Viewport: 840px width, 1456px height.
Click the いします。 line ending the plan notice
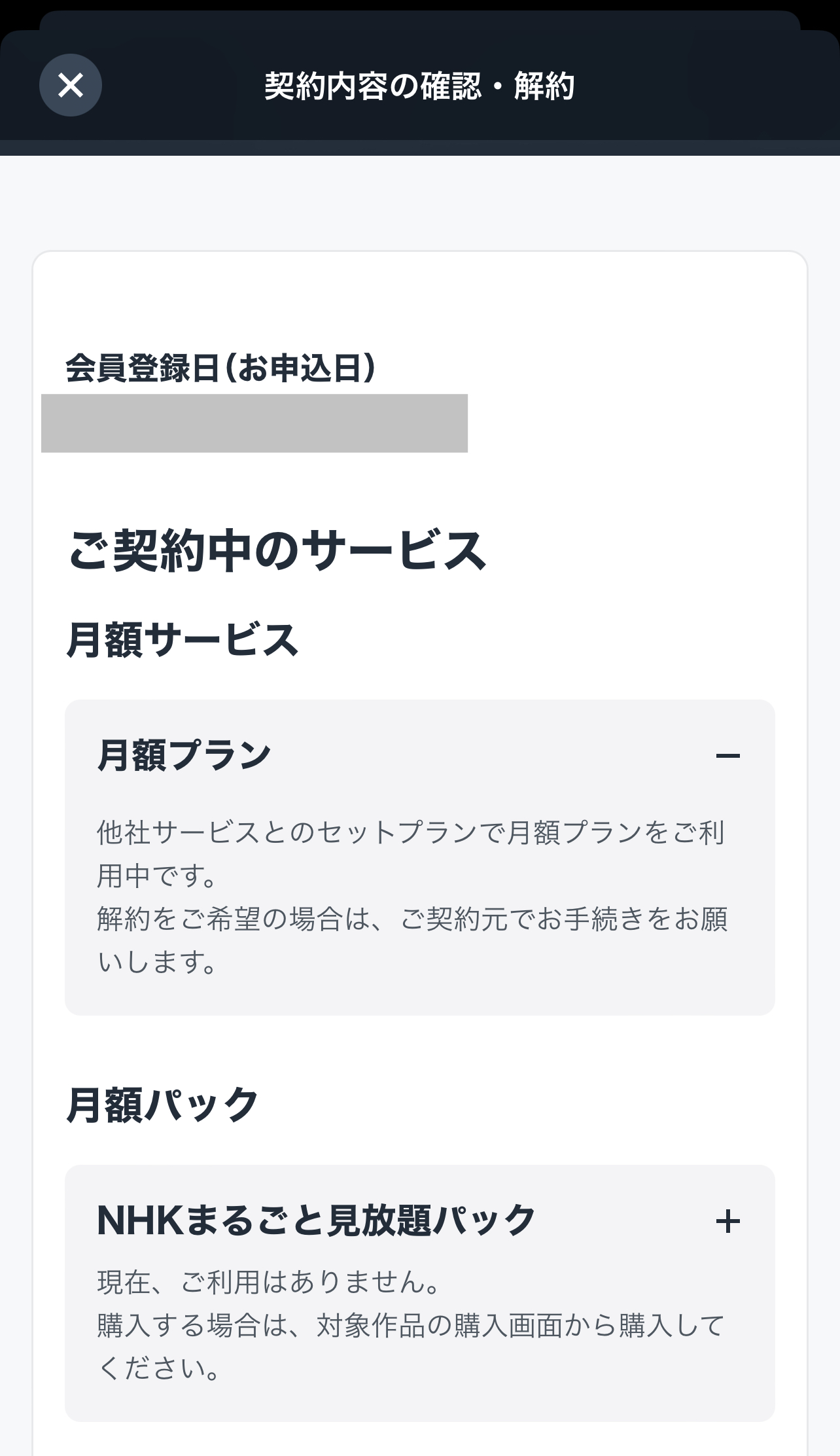point(157,963)
